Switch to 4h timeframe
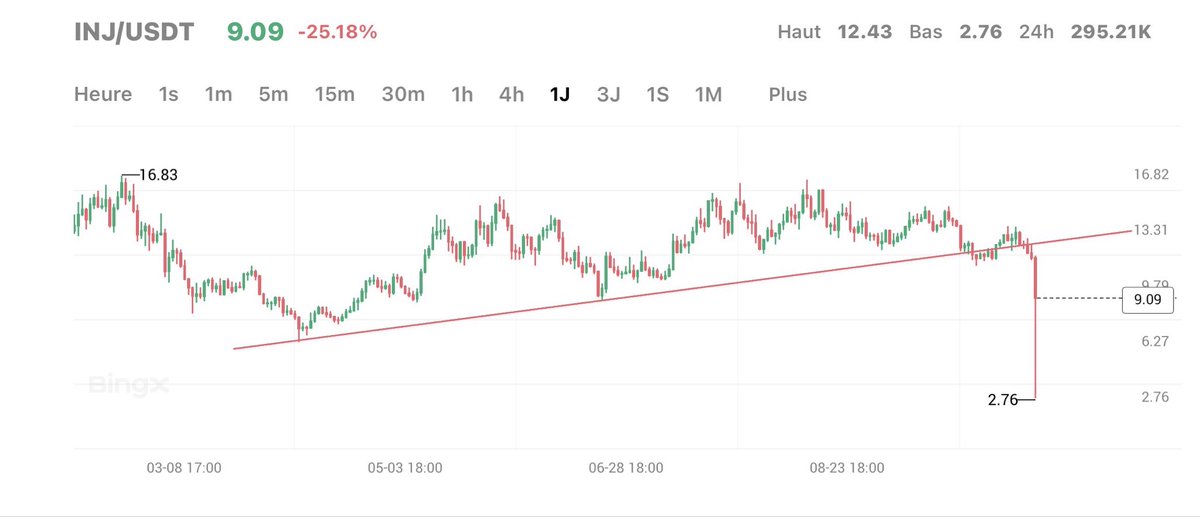 511,95
